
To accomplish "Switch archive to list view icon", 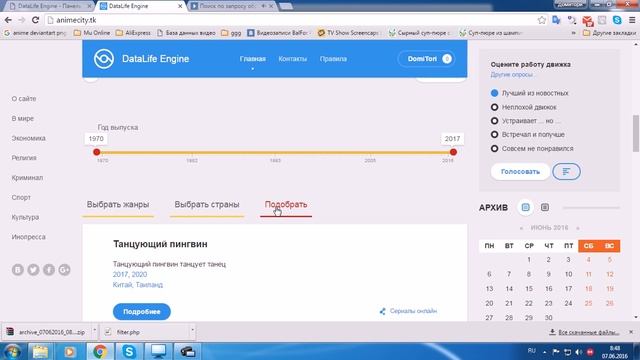I will tap(544, 207).
